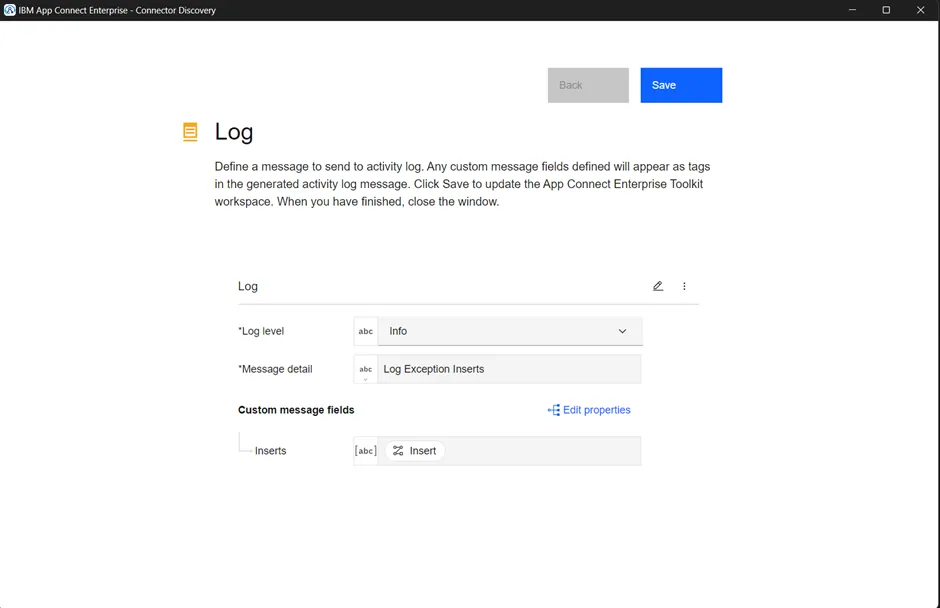This screenshot has width=940, height=608.
Task: Click the [abc] array type icon for Inserts
Action: 366,451
